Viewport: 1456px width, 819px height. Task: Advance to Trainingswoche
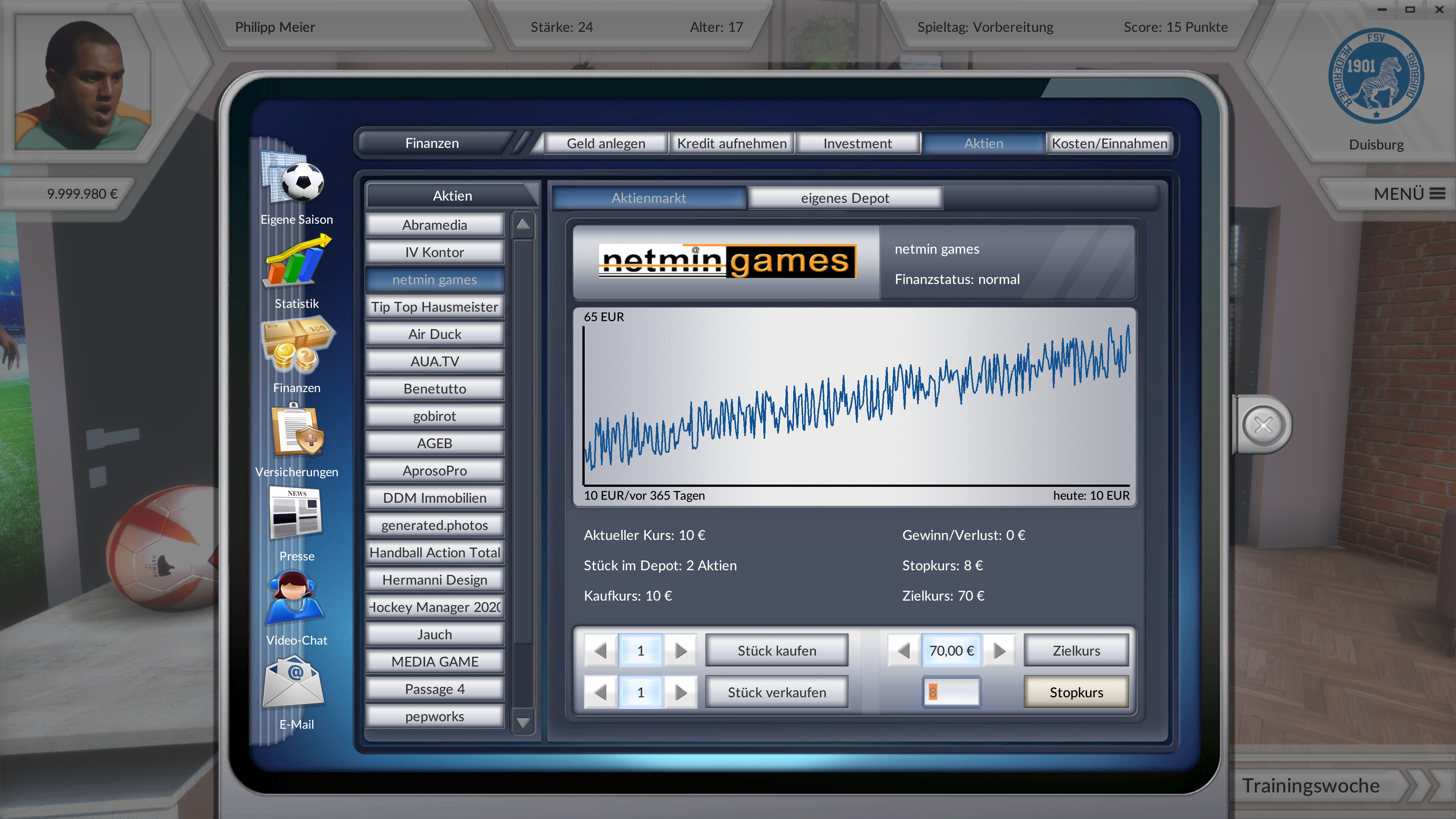pos(1312,786)
